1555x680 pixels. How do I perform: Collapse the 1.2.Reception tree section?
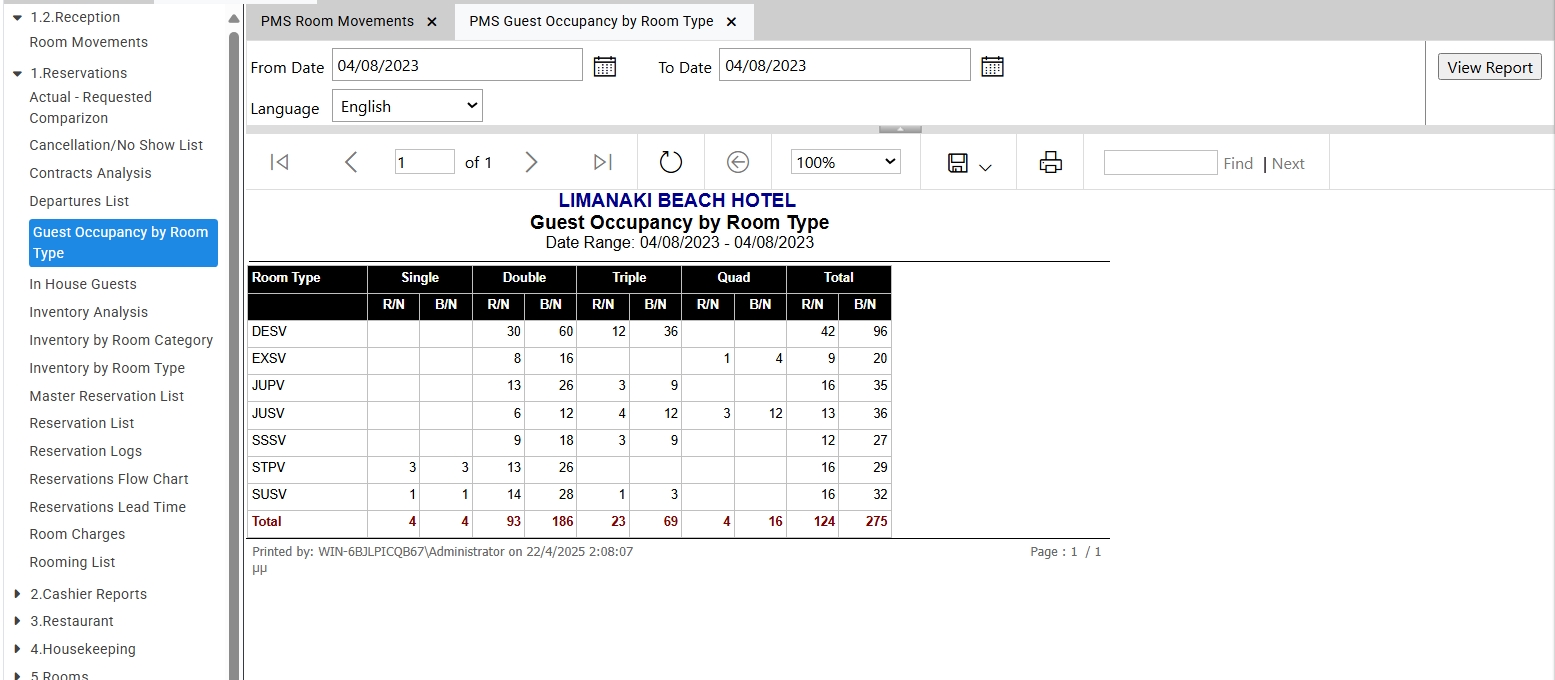17,17
